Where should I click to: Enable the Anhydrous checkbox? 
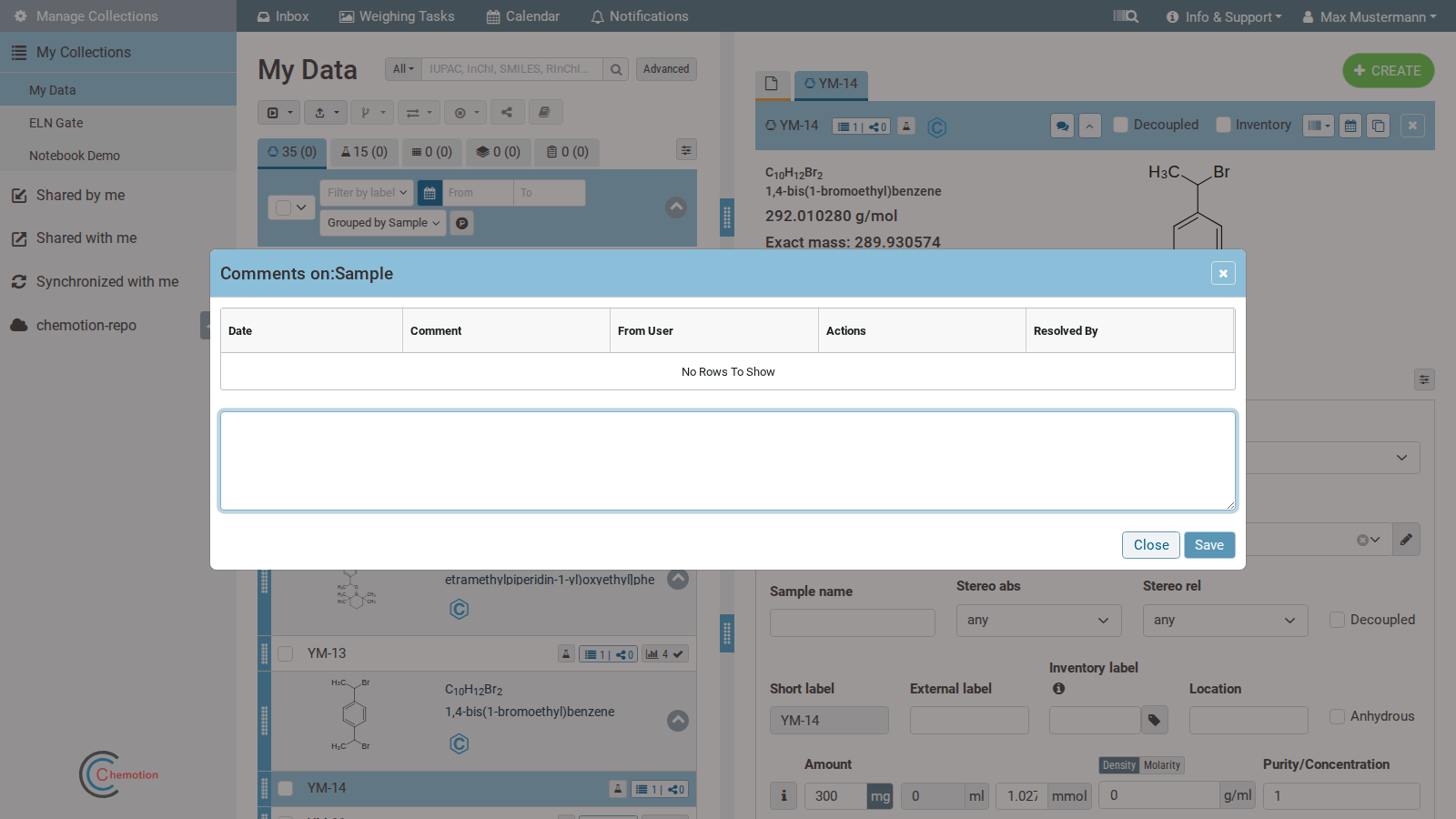1337,716
